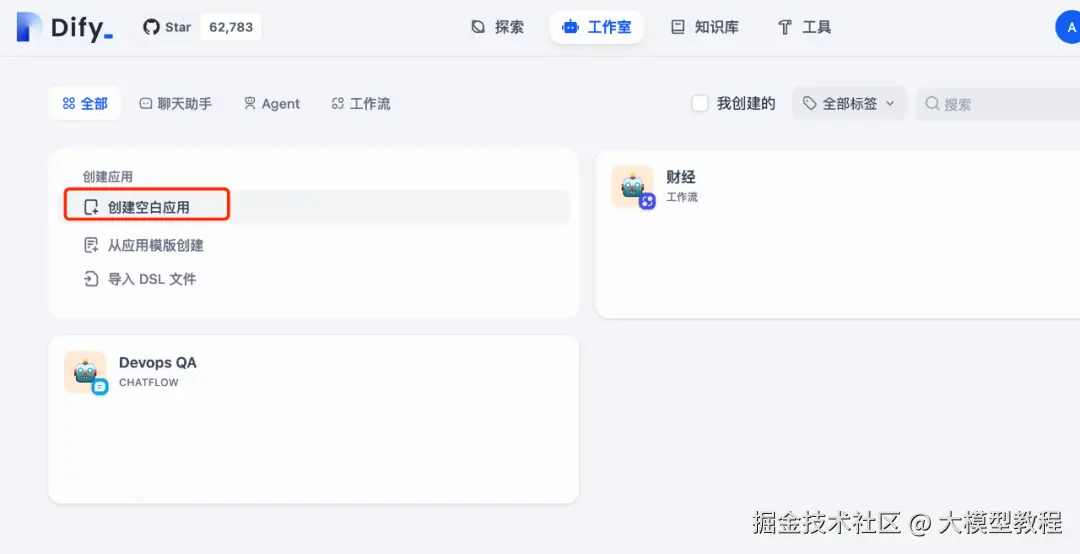The image size is (1080, 554).
Task: Click the Agent robot icon
Action: 250,103
